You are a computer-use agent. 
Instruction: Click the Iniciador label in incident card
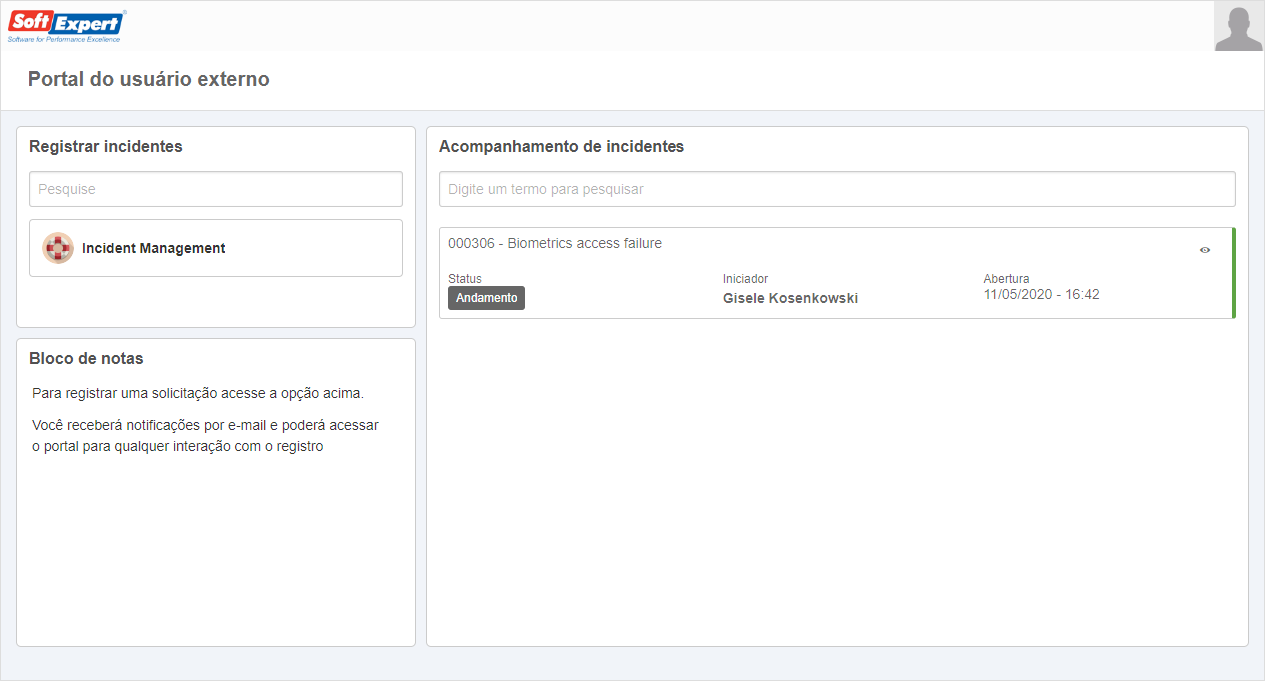point(745,279)
